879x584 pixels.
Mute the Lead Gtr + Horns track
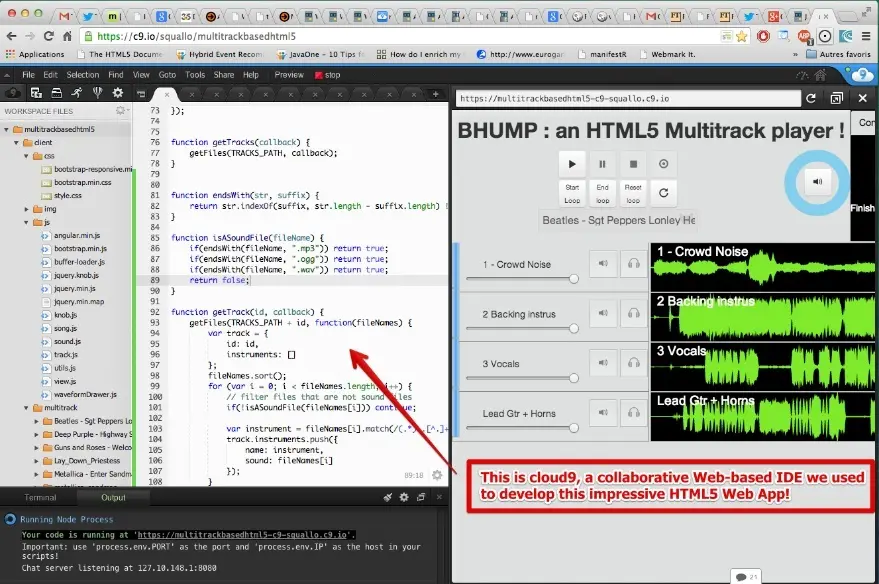click(603, 413)
